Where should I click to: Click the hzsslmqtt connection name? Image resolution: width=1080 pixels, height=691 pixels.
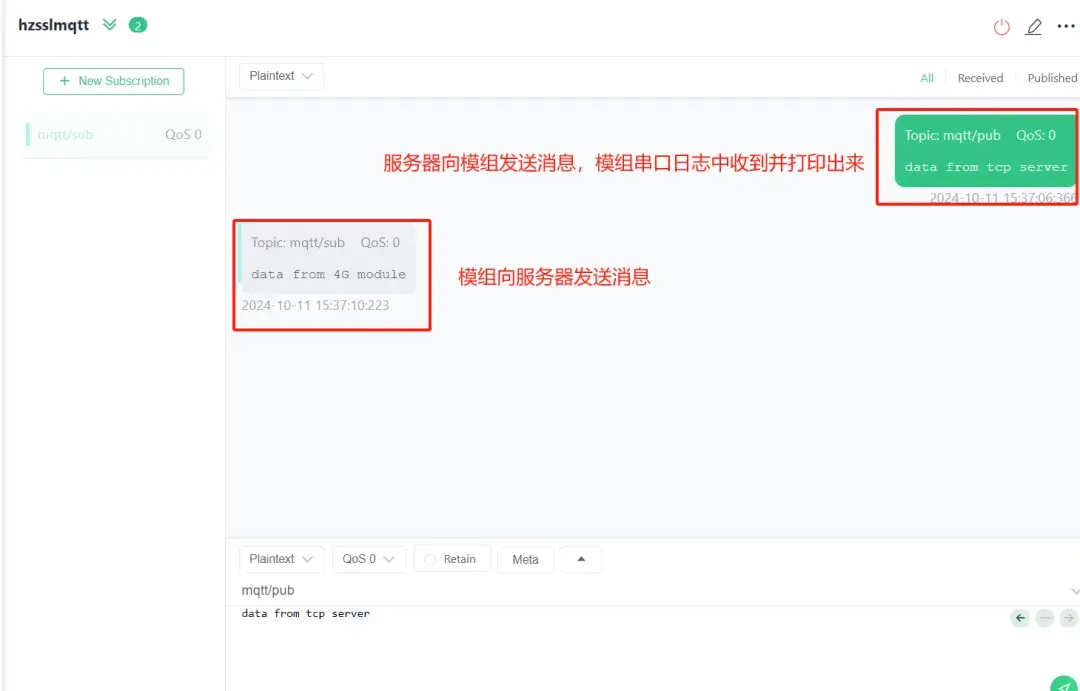pos(54,25)
